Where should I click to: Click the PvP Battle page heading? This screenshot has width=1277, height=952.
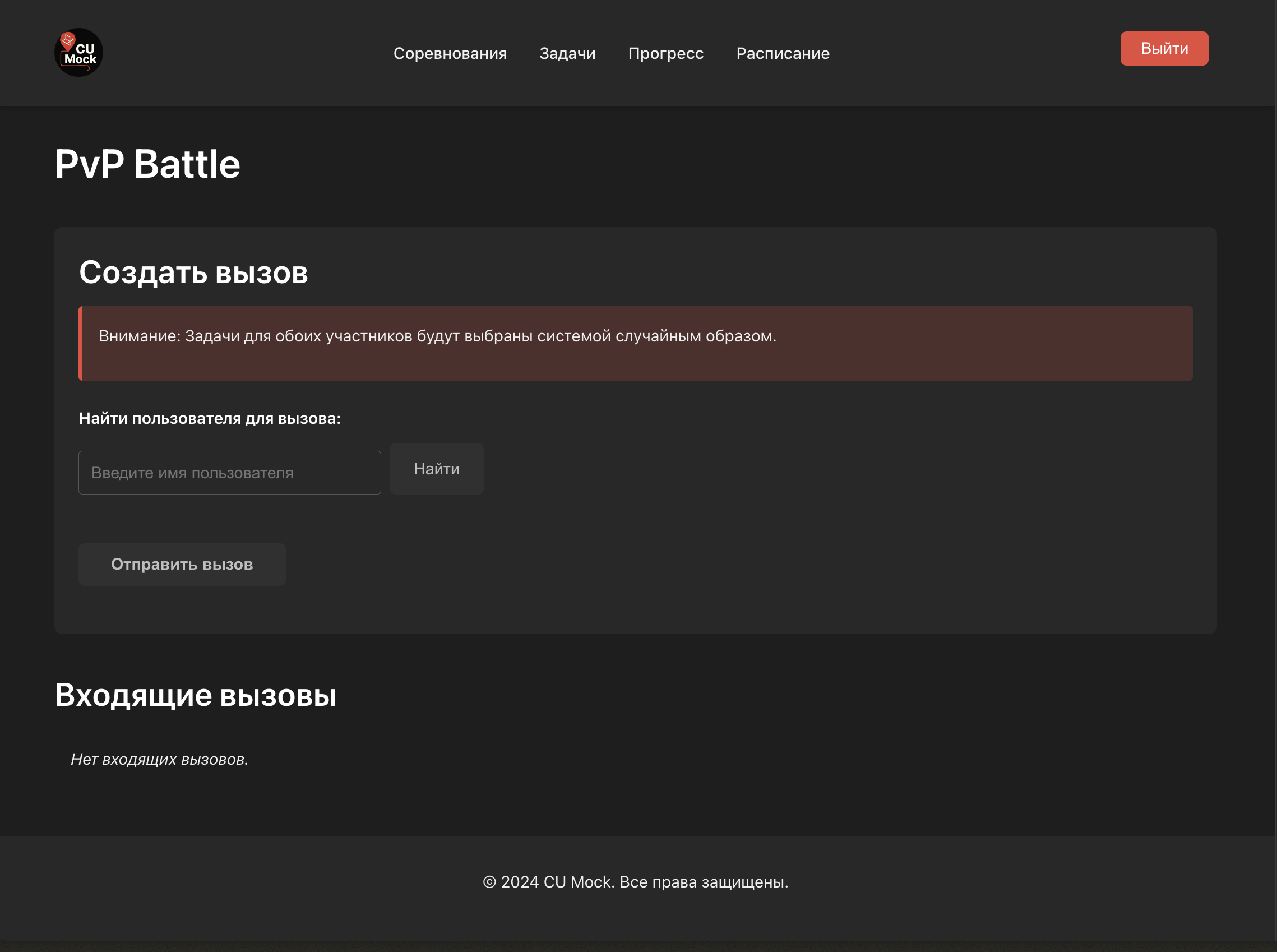(x=147, y=164)
